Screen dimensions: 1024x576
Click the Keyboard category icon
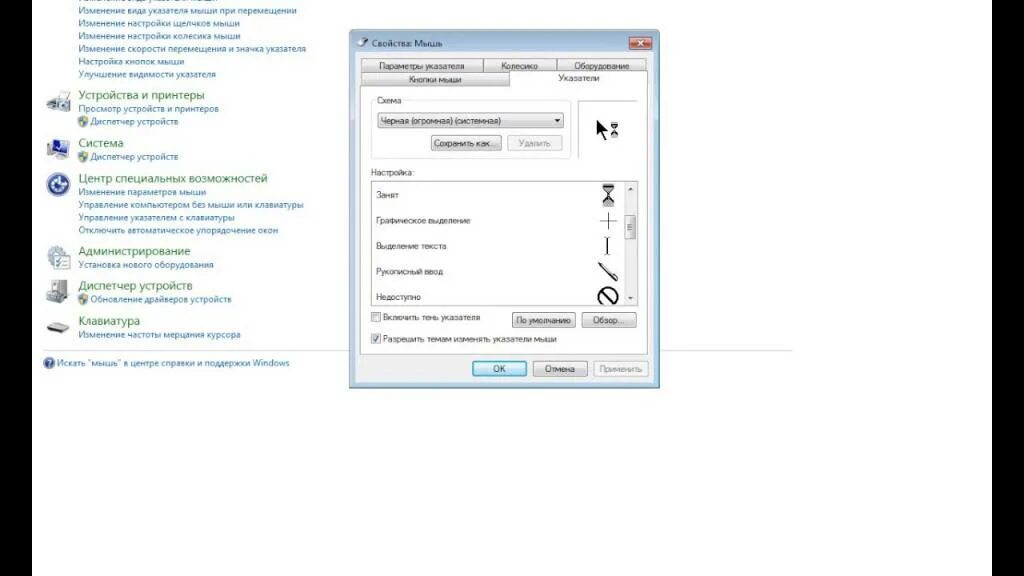pos(58,327)
